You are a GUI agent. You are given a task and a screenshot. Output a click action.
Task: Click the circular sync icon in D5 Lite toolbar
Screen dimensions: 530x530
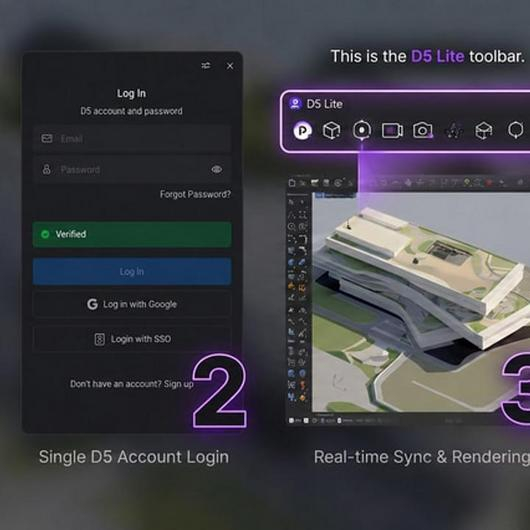(362, 130)
